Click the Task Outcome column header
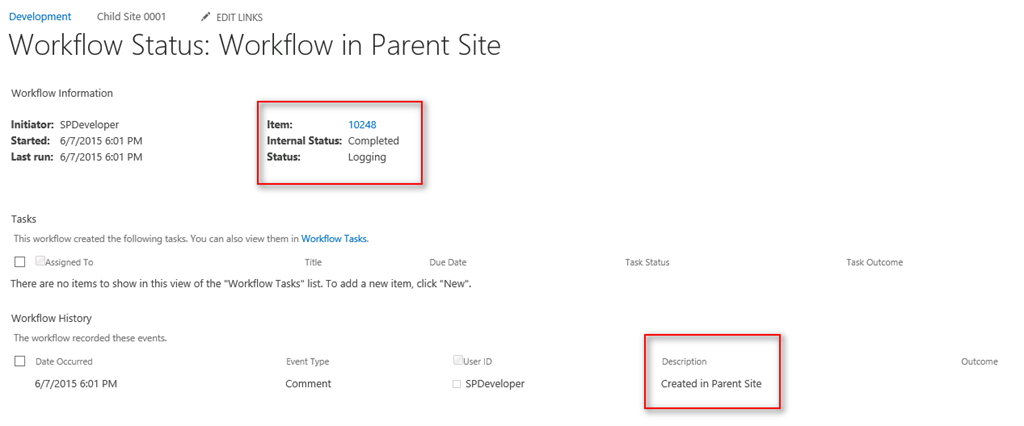 coord(874,262)
